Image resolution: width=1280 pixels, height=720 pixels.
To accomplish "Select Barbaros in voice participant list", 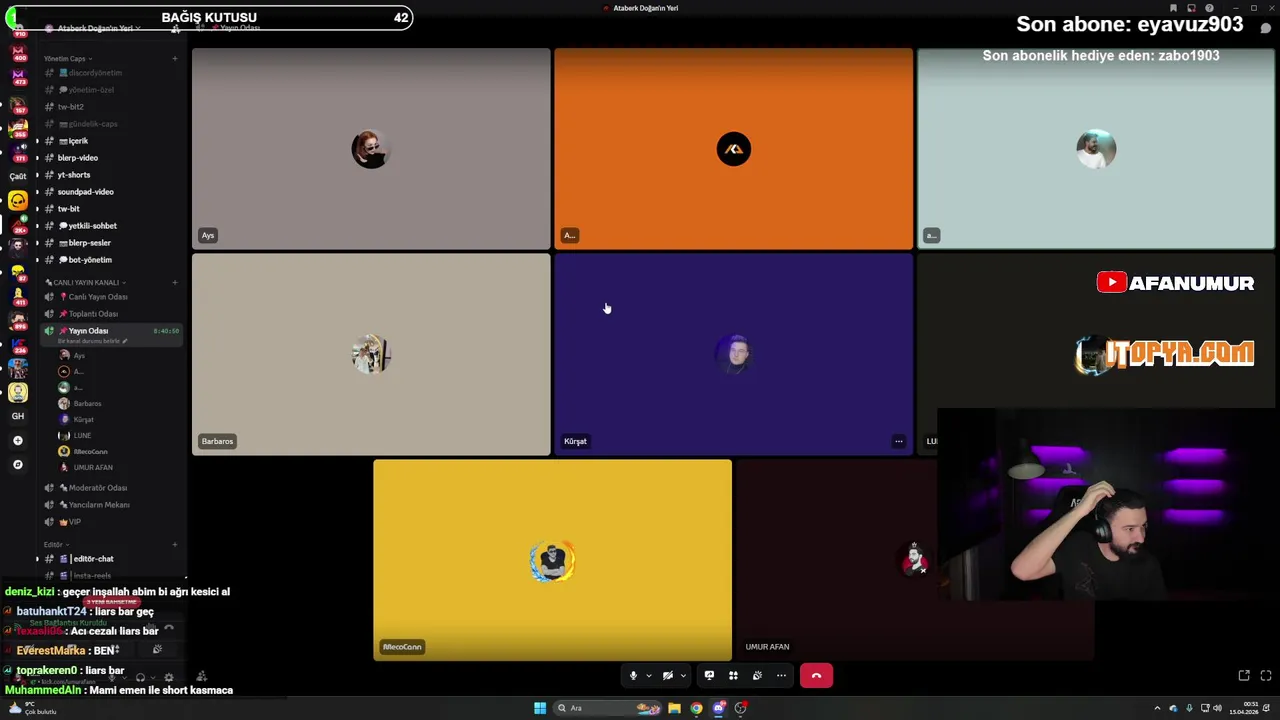I will click(x=118, y=404).
